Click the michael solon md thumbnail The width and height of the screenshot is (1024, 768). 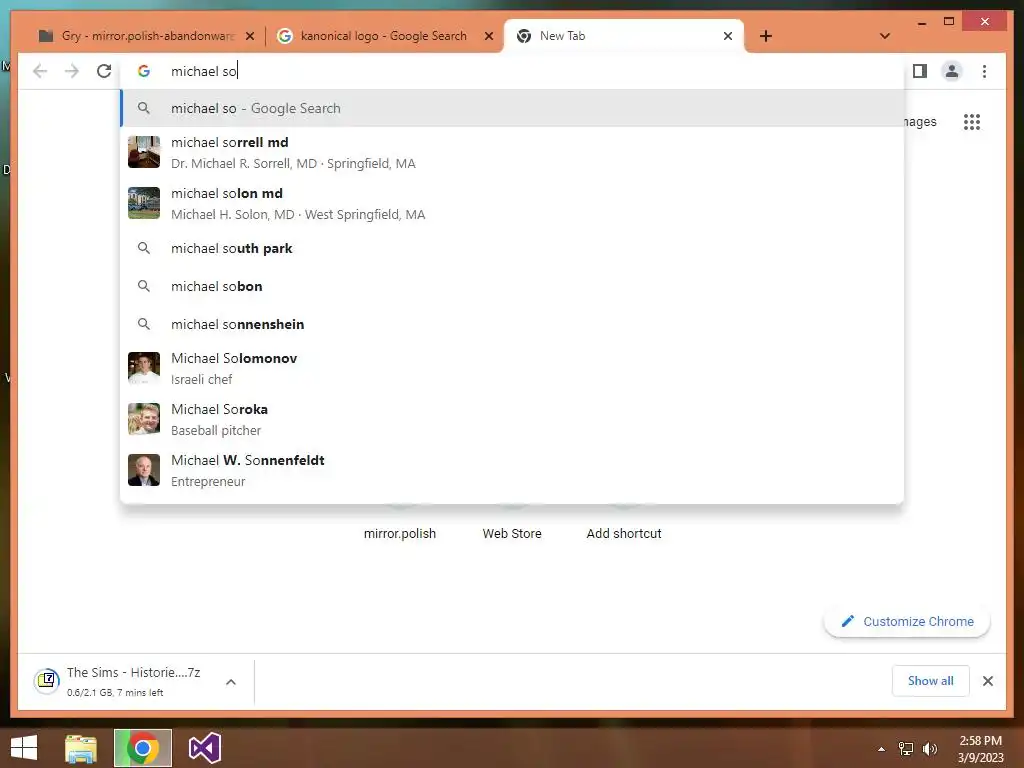click(144, 203)
